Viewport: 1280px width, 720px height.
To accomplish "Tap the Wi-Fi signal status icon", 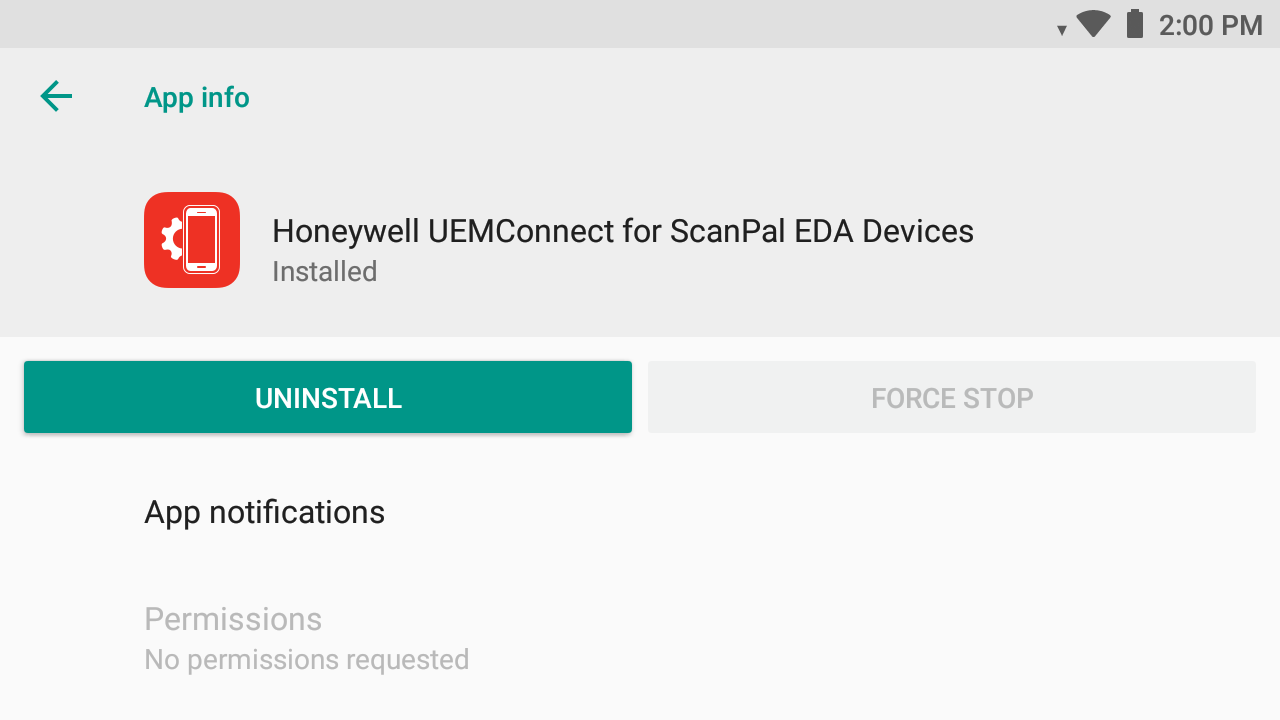I will pyautogui.click(x=1094, y=24).
